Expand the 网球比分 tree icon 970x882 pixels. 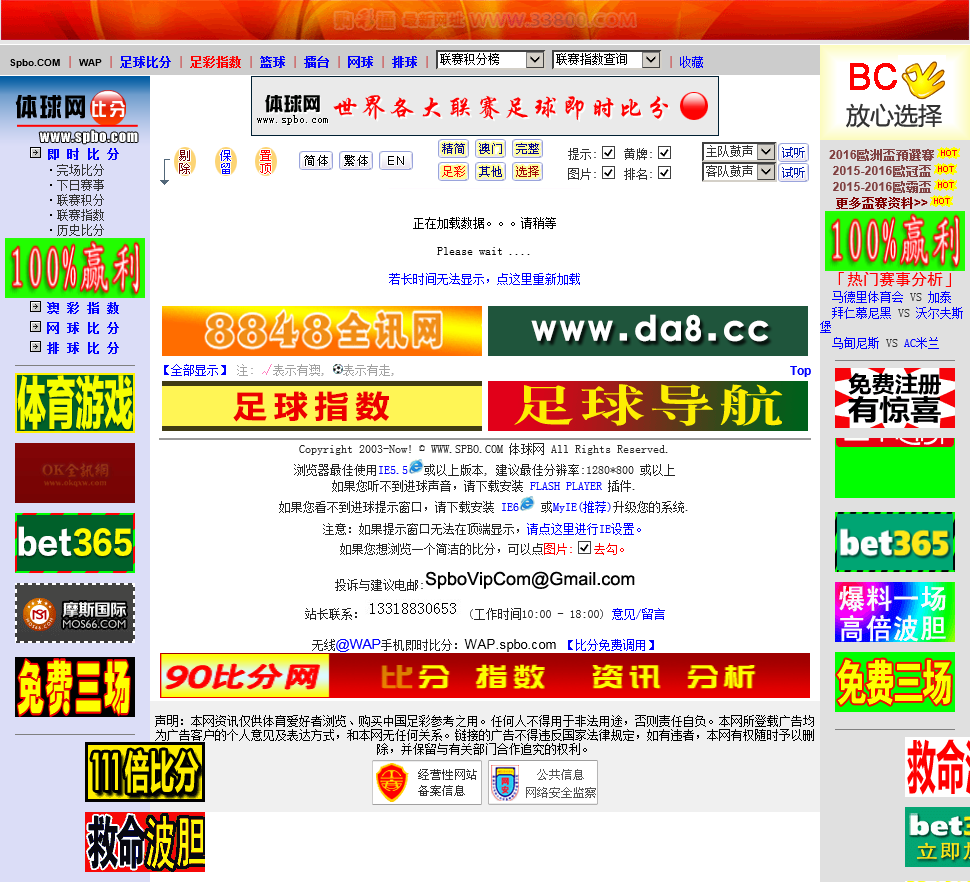pyautogui.click(x=36, y=327)
